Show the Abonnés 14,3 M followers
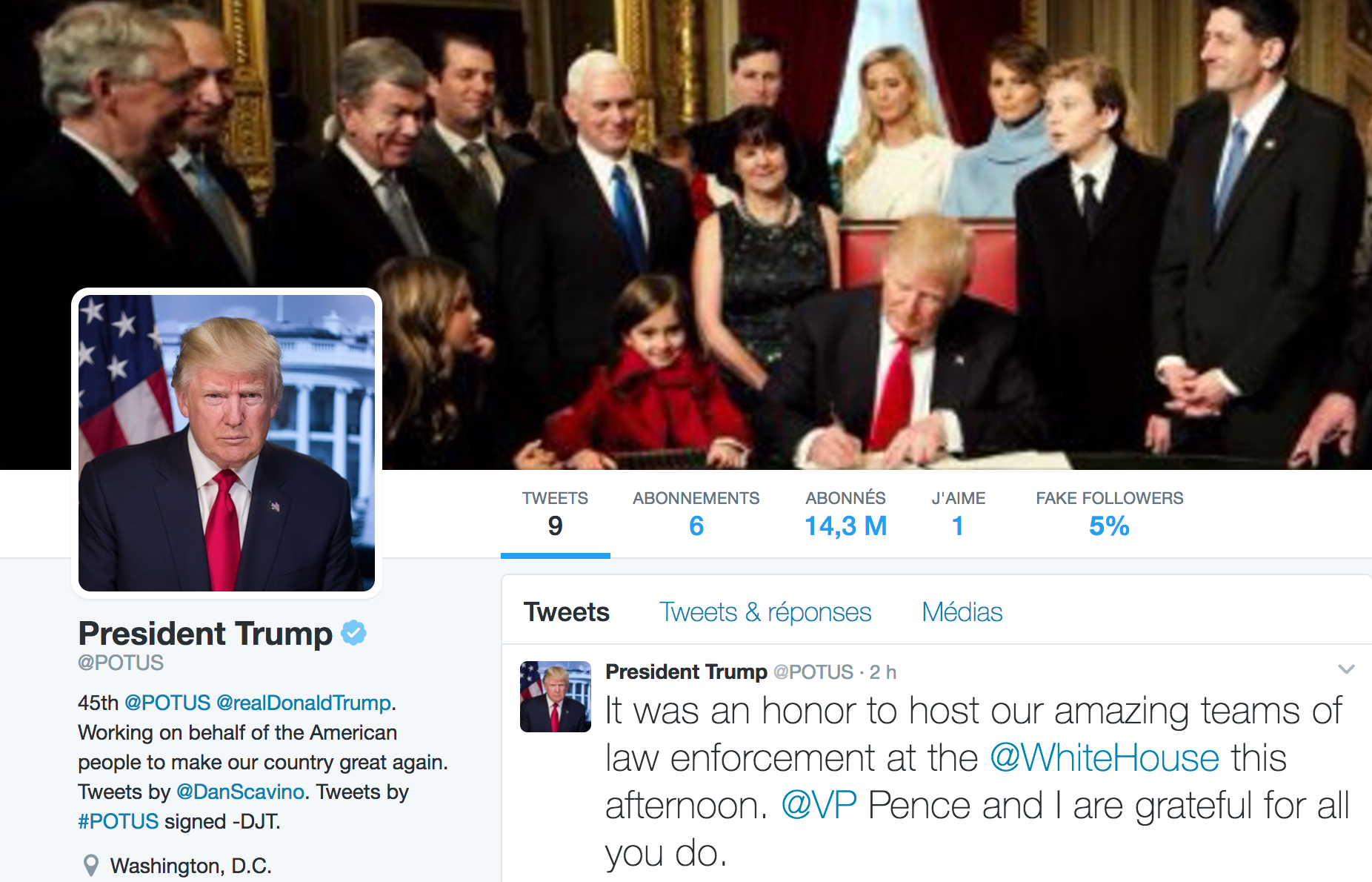Viewport: 1372px width, 882px height. [x=845, y=515]
